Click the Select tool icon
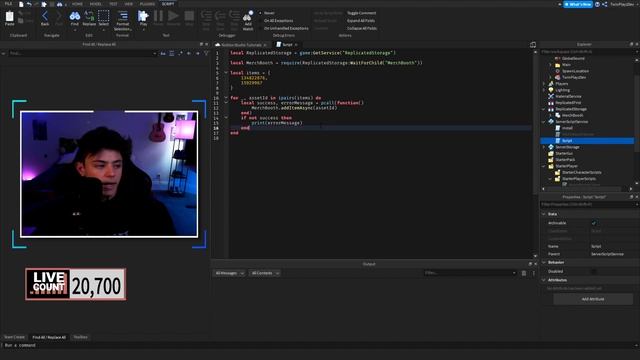The width and height of the screenshot is (640, 360). (x=104, y=17)
